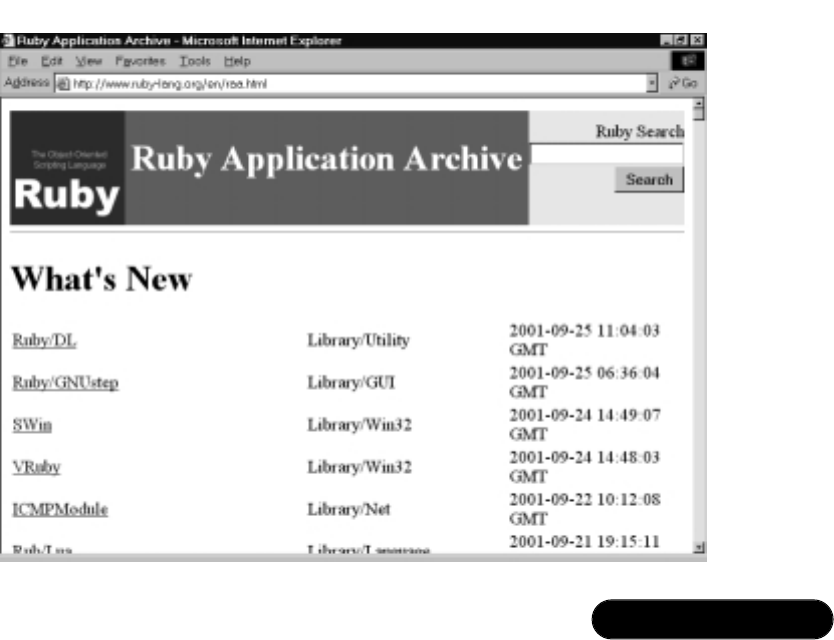Open the Tools menu

point(195,61)
